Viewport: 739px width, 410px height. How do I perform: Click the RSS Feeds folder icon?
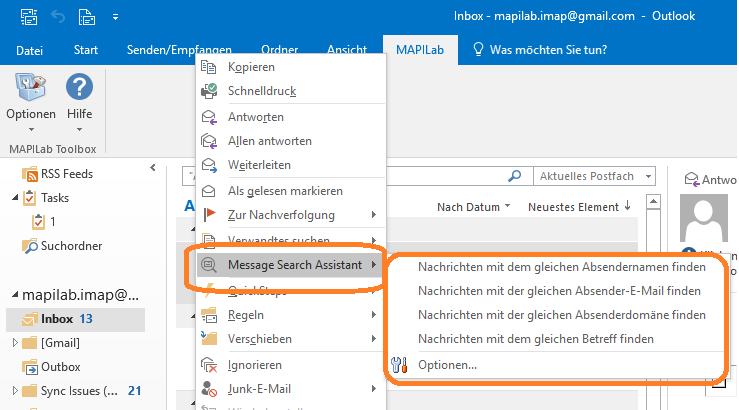point(30,174)
